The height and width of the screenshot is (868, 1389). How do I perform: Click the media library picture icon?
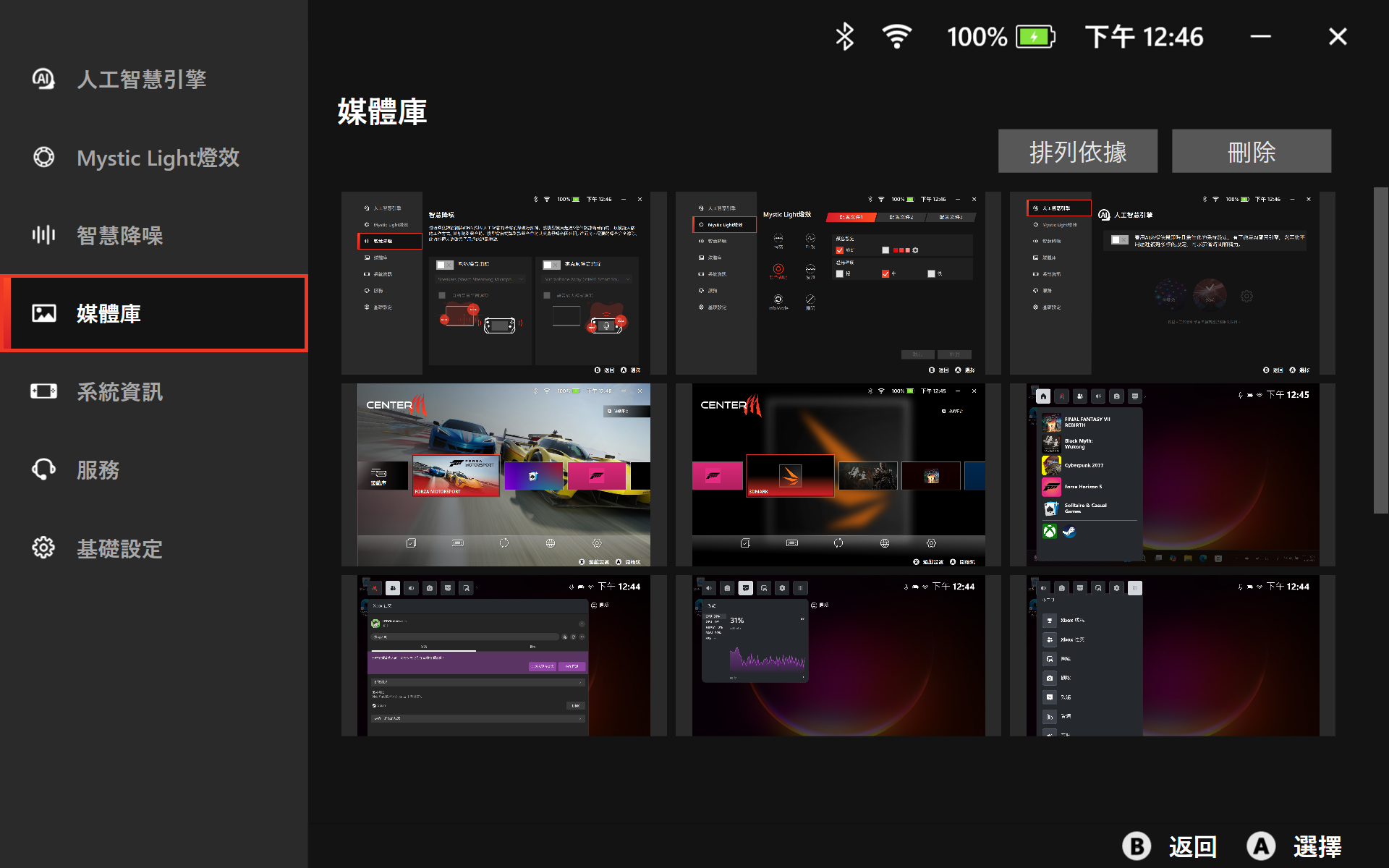click(43, 313)
